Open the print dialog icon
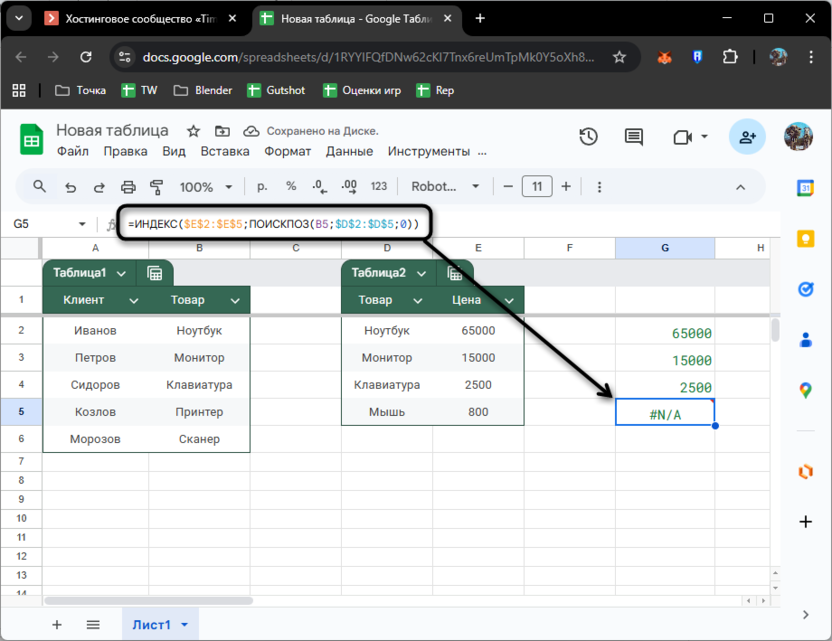Viewport: 832px width, 641px height. tap(128, 187)
